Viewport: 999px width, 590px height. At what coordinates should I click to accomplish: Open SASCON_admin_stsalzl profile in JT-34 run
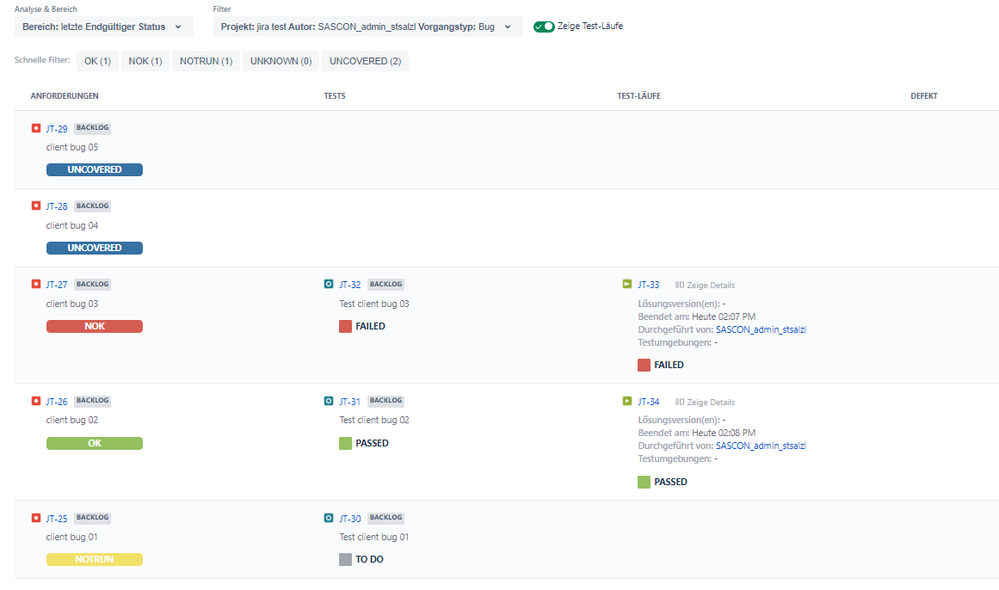click(761, 445)
